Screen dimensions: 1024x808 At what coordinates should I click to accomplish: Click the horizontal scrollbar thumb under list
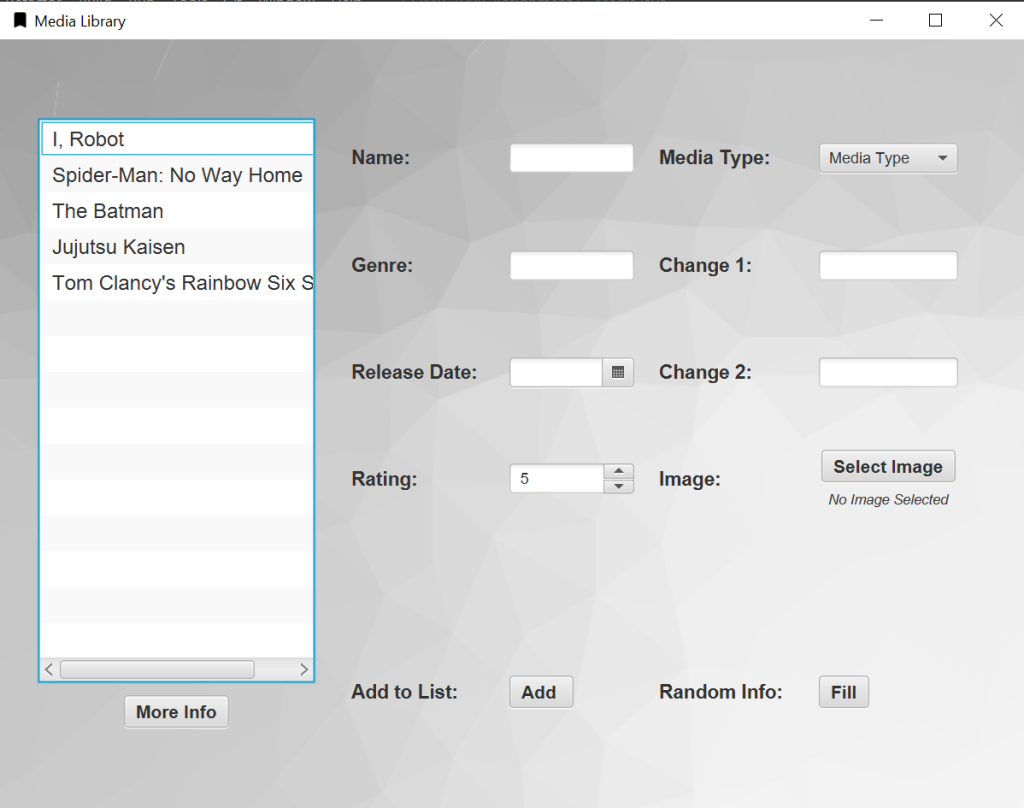pos(157,670)
